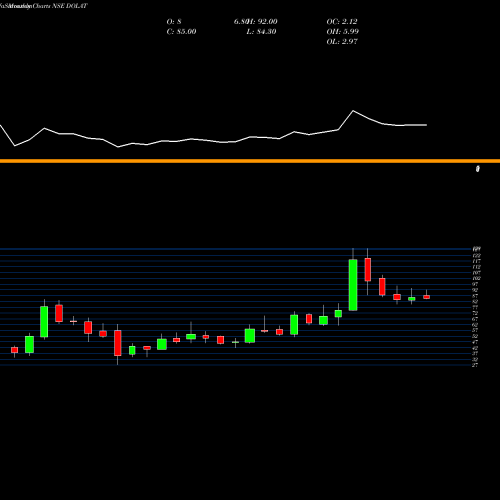This screenshot has width=500, height=500.
Task: Click the 52 price axis label
Action: coord(475,336)
